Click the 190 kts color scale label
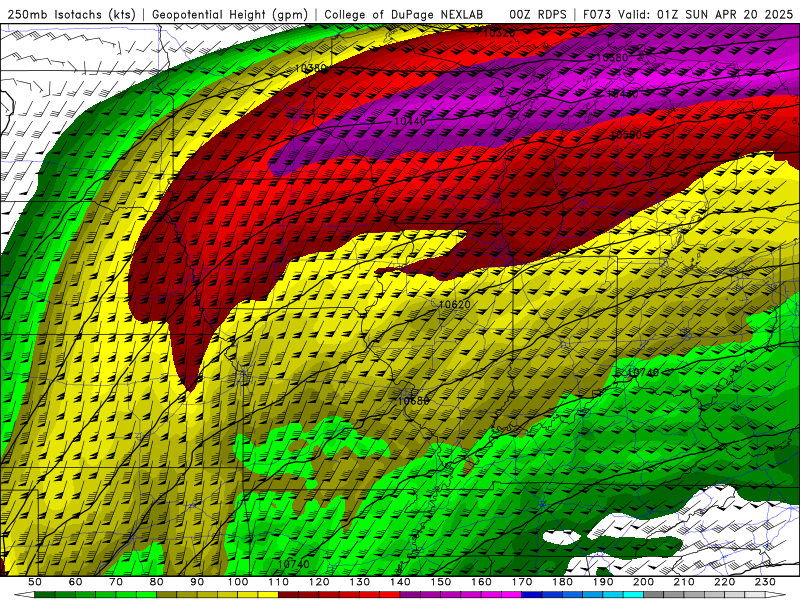Viewport: 800px width, 600px height. point(603,582)
